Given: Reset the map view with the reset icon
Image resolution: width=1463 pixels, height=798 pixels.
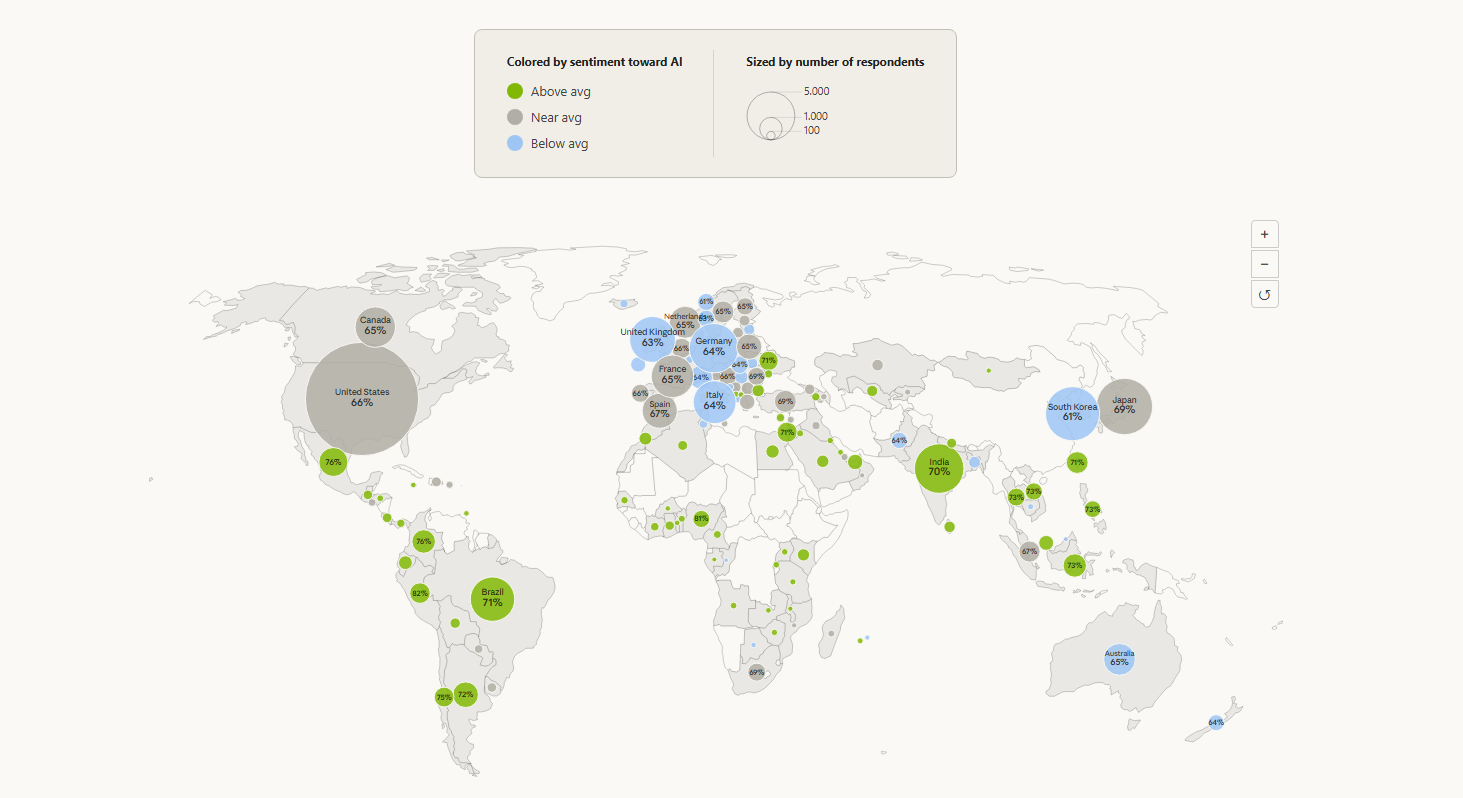Looking at the screenshot, I should coord(1264,294).
